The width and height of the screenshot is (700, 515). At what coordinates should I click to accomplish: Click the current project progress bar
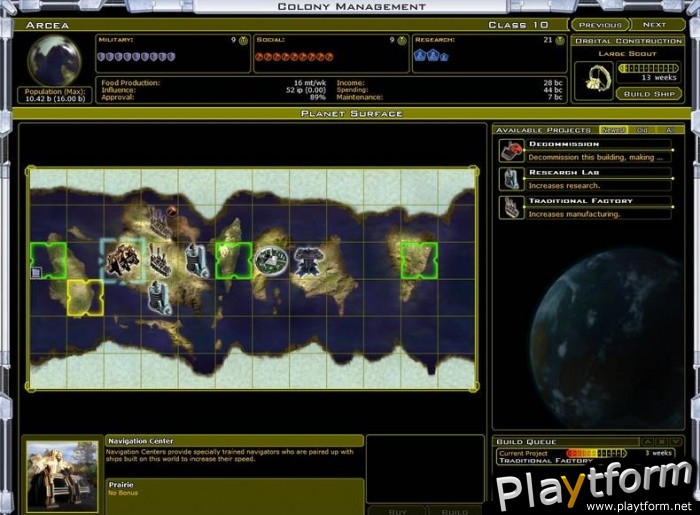coord(596,453)
